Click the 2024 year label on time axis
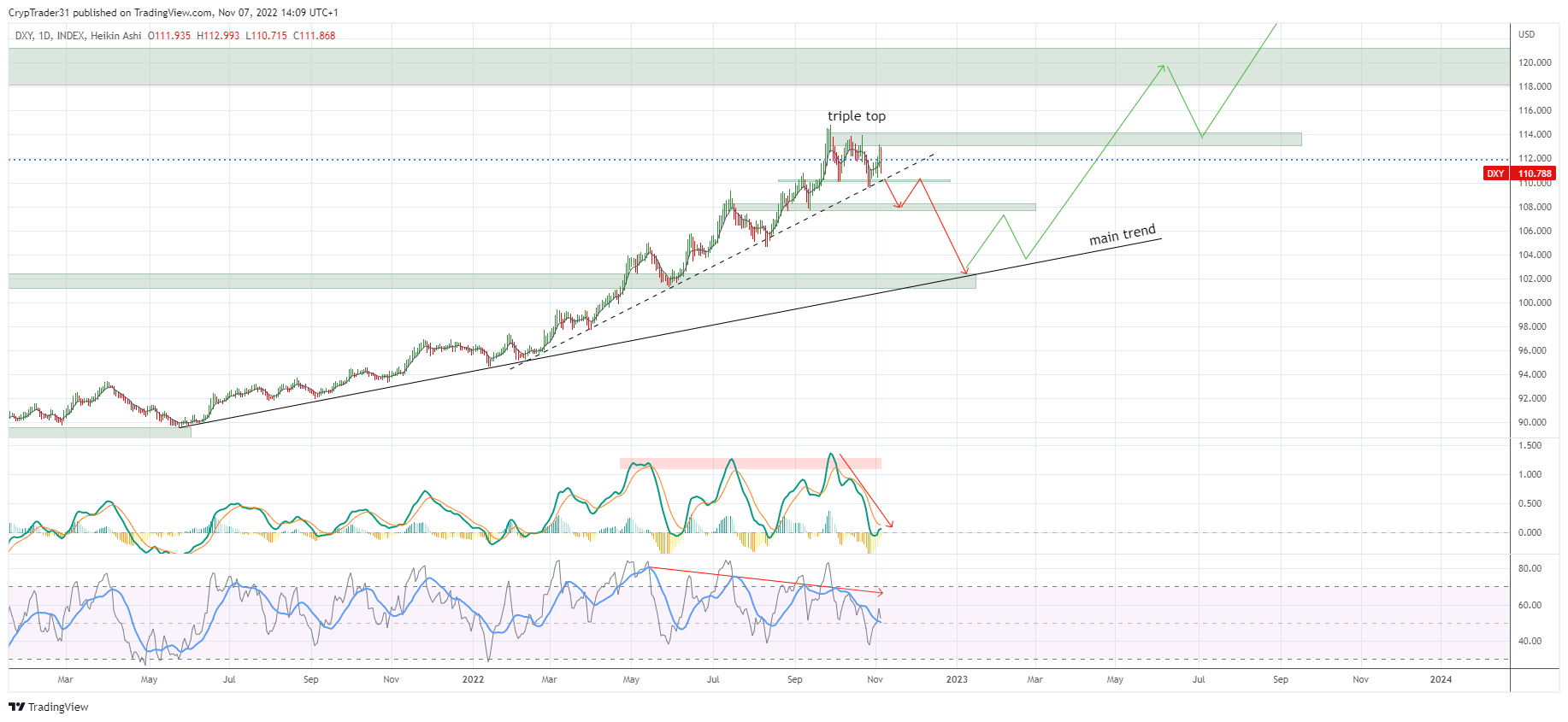This screenshot has height=722, width=1568. point(1441,679)
